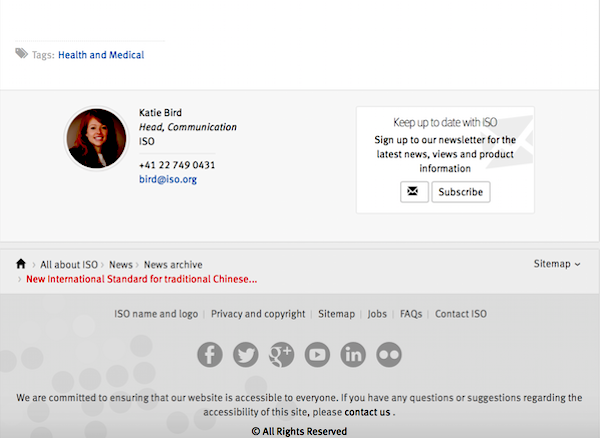600x438 pixels.
Task: Go to News archive breadcrumb
Action: pyautogui.click(x=173, y=265)
